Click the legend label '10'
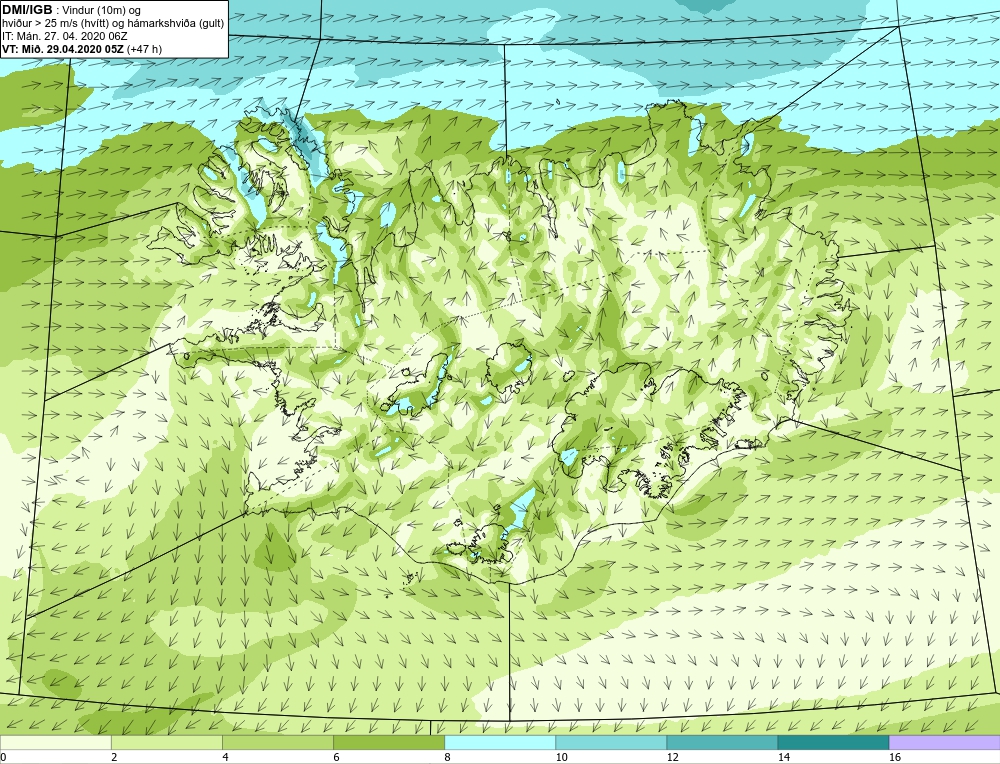Viewport: 1000px width, 764px height. pos(561,757)
